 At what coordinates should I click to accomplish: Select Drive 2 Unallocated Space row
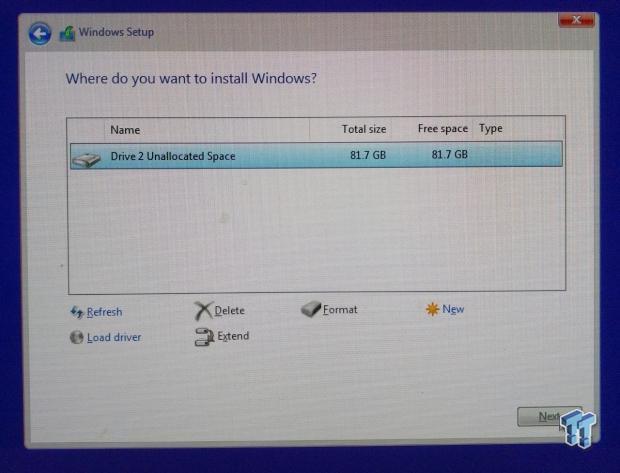(x=316, y=155)
